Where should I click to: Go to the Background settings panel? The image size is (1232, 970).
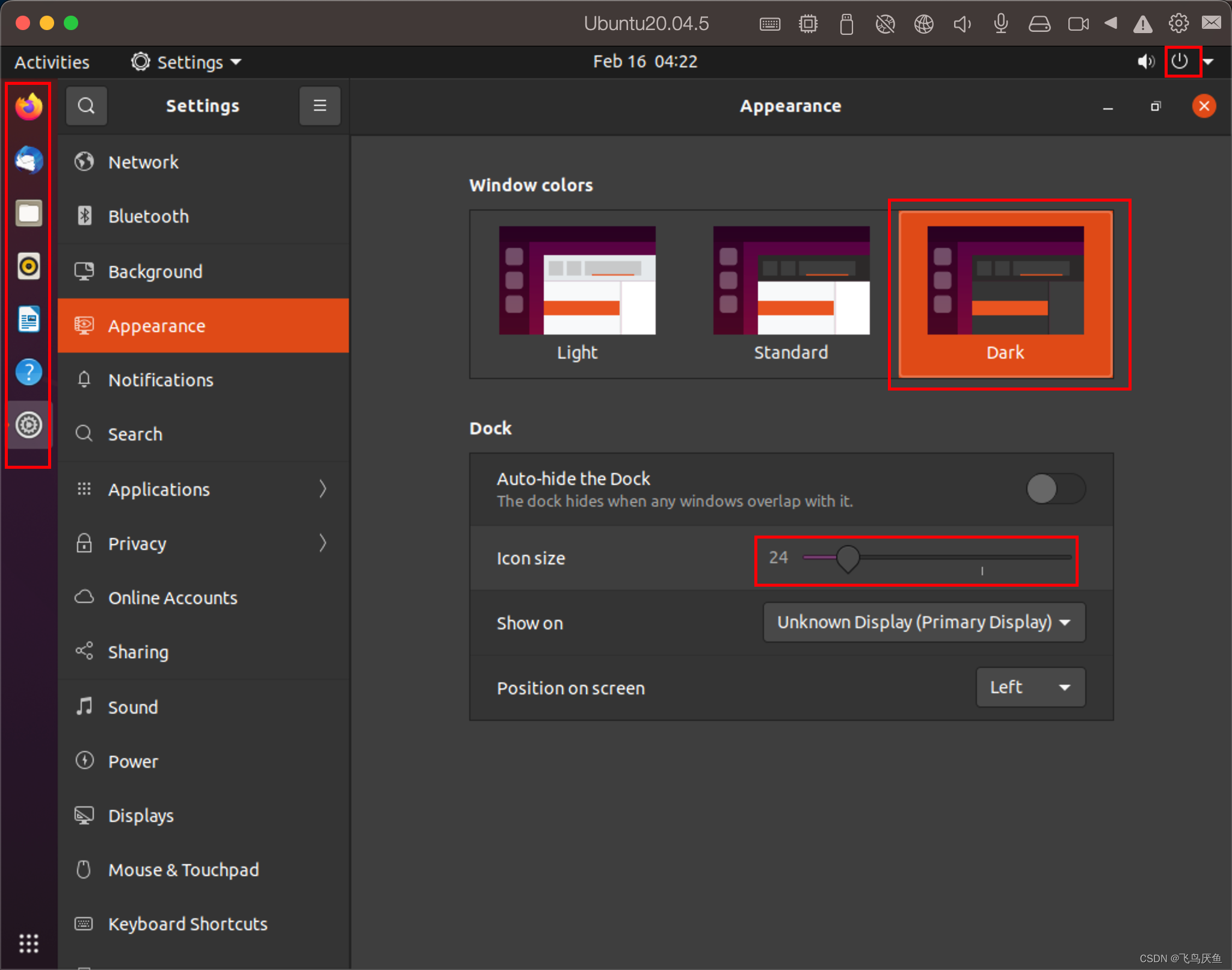click(x=203, y=271)
